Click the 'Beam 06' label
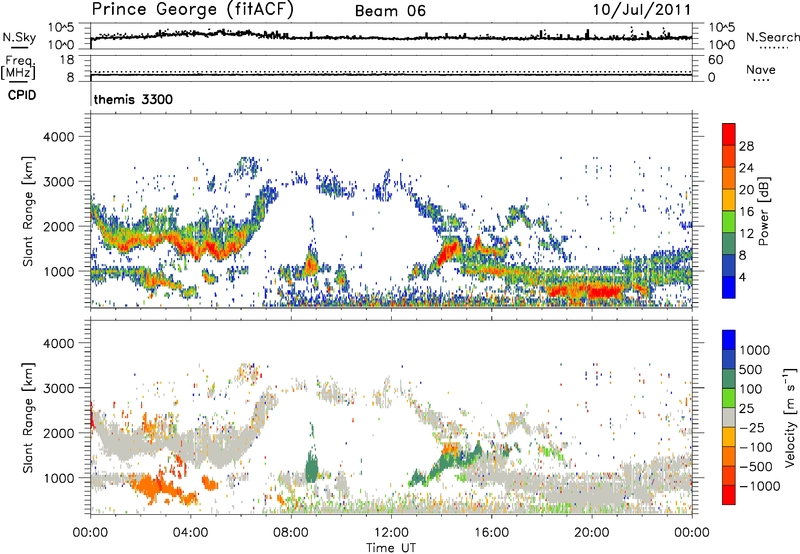The height and width of the screenshot is (554, 800). [x=390, y=11]
